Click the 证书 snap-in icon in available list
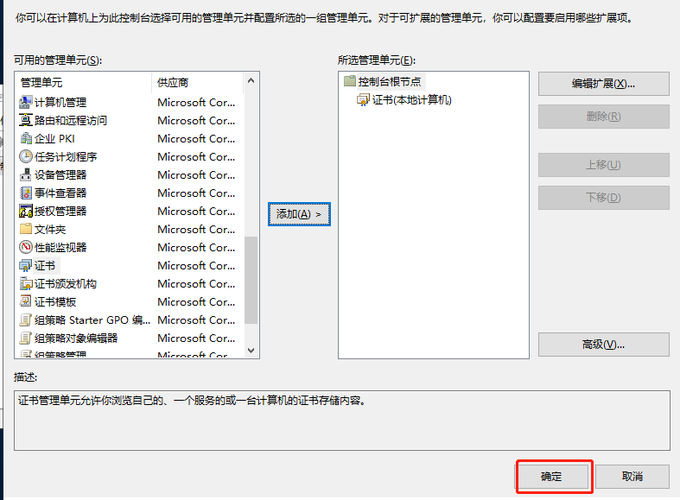Viewport: 680px width, 500px height. [x=26, y=265]
